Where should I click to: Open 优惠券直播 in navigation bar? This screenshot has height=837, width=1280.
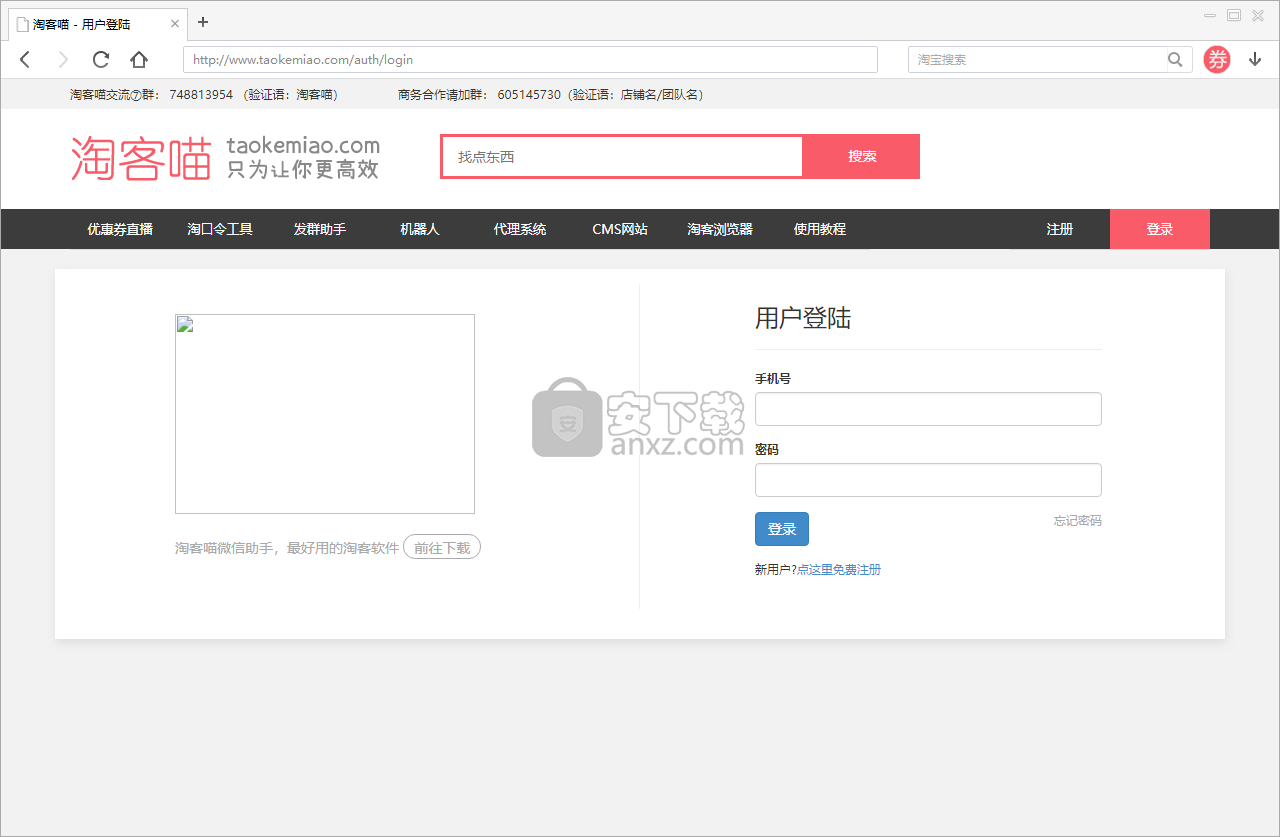120,229
